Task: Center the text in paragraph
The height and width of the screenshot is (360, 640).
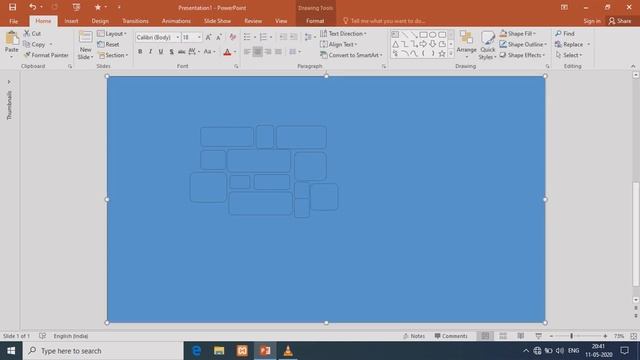Action: [x=258, y=52]
